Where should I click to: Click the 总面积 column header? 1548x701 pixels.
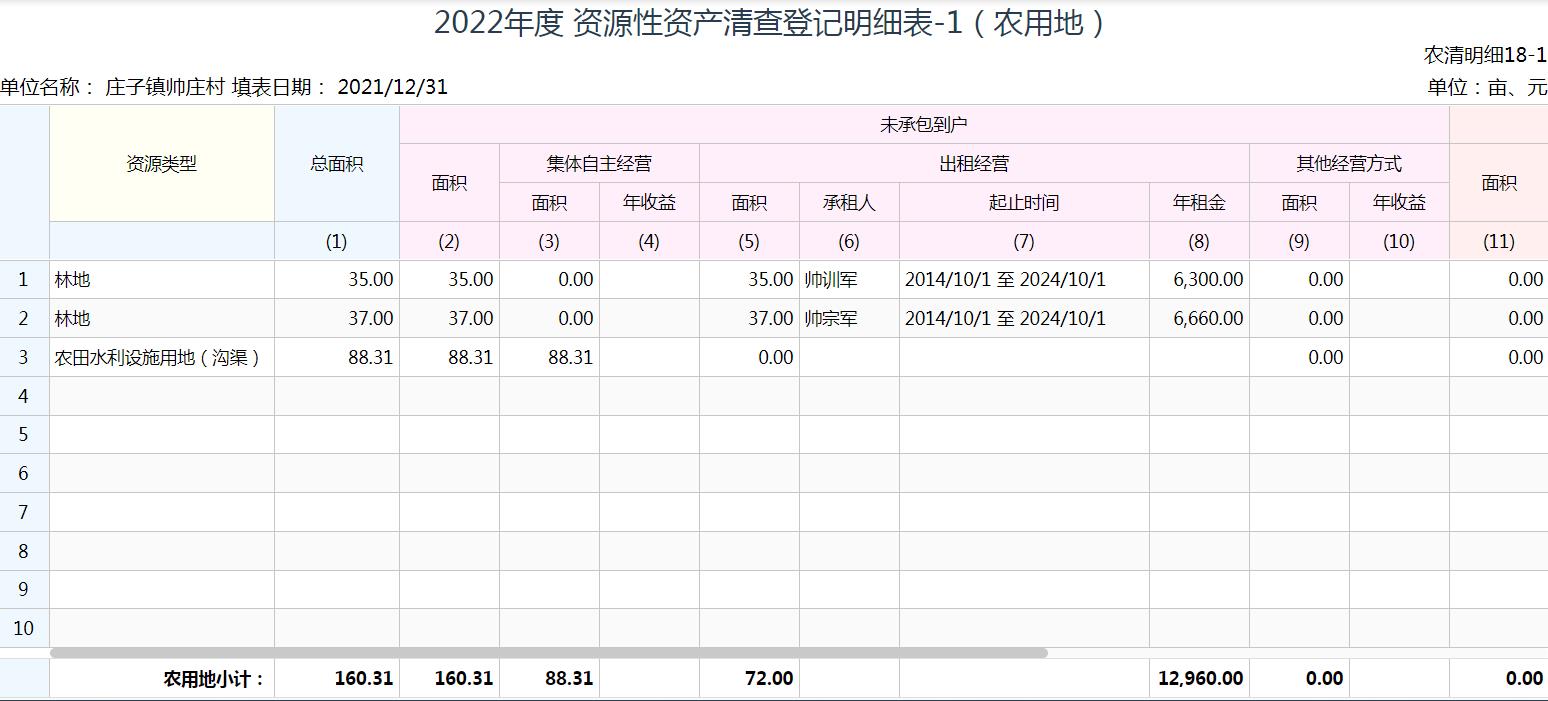click(336, 164)
